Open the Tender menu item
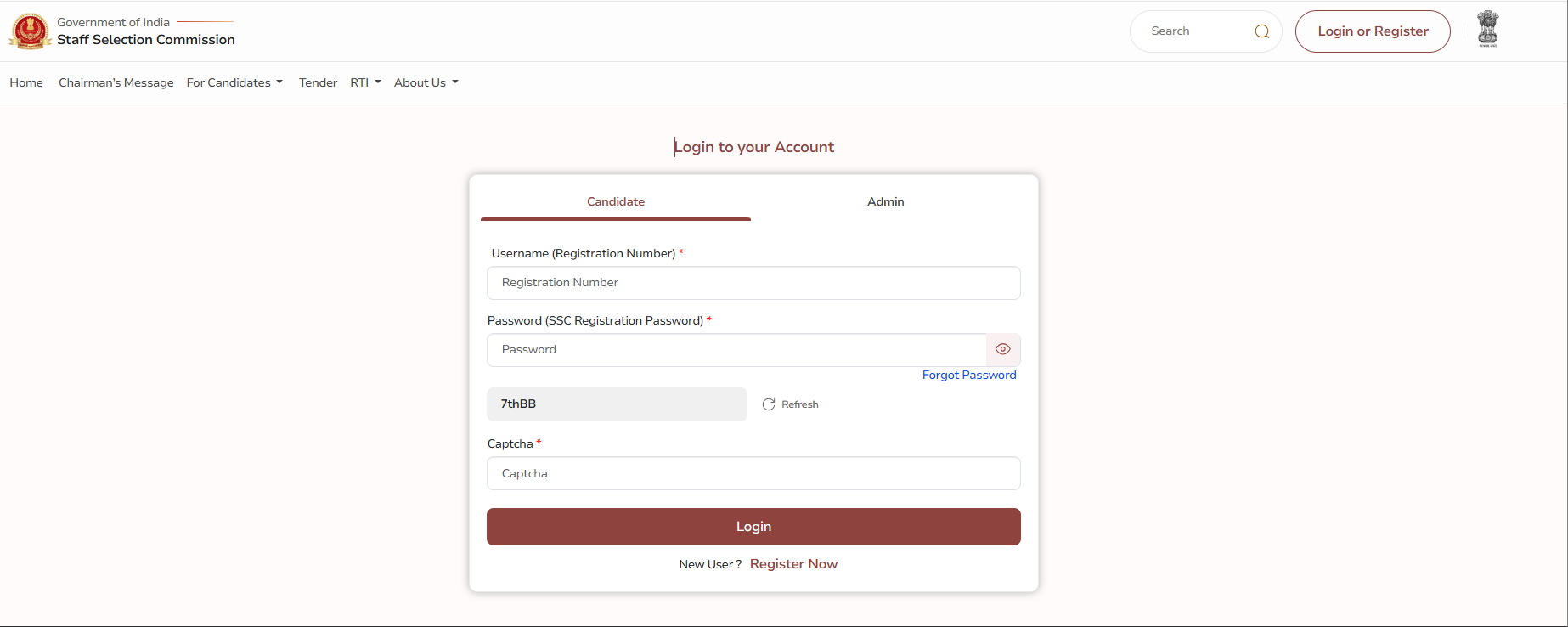The width and height of the screenshot is (1568, 627). [318, 82]
